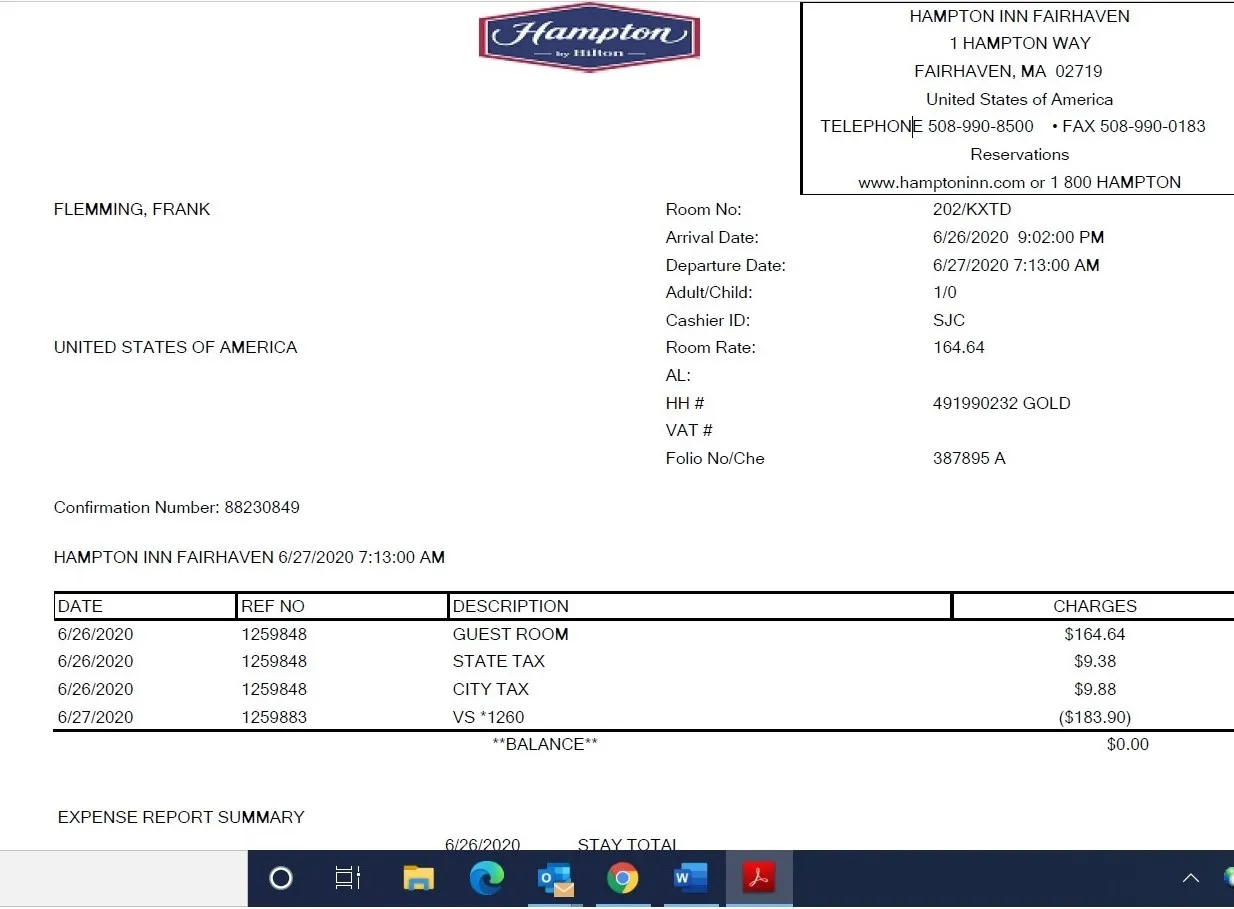Launch Google Chrome from the taskbar
The height and width of the screenshot is (909, 1234).
[622, 878]
